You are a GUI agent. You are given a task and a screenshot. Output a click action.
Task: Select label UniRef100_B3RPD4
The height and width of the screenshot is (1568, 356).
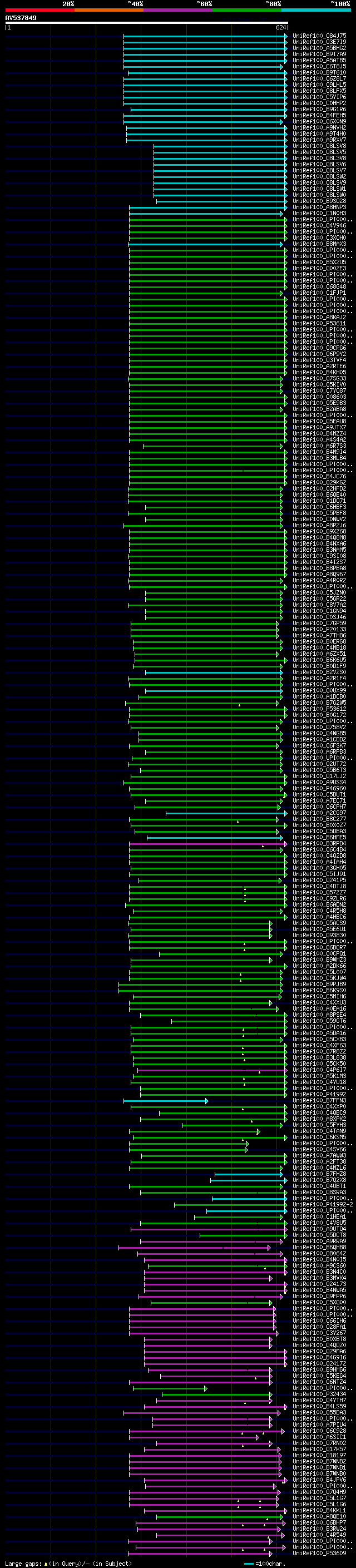[x=319, y=844]
